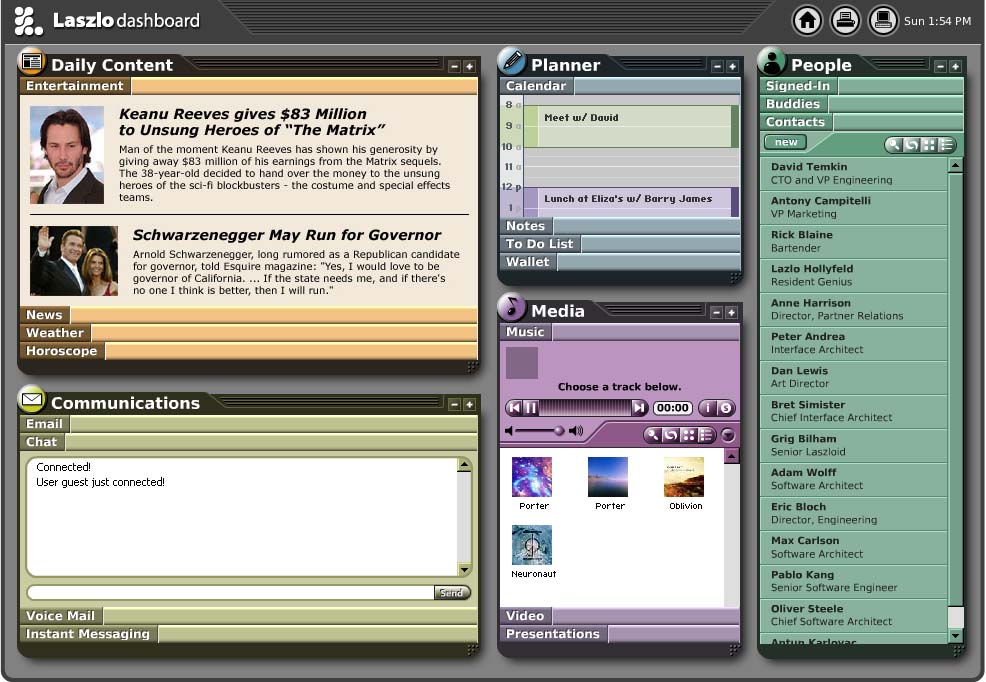Click refresh icon in Media toolbar
Image resolution: width=986 pixels, height=682 pixels.
(671, 435)
